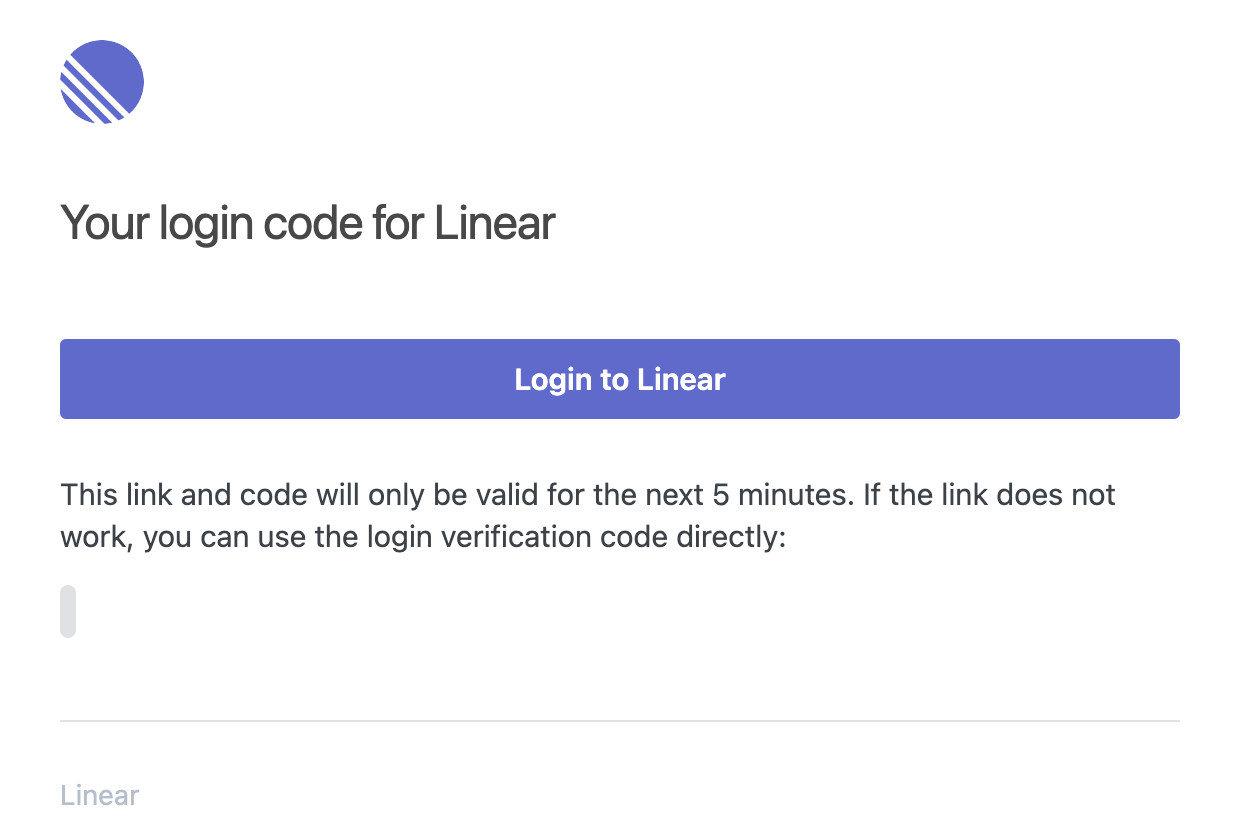Click the word 'Linear' in the heading
This screenshot has height=818, width=1242.
tap(495, 221)
